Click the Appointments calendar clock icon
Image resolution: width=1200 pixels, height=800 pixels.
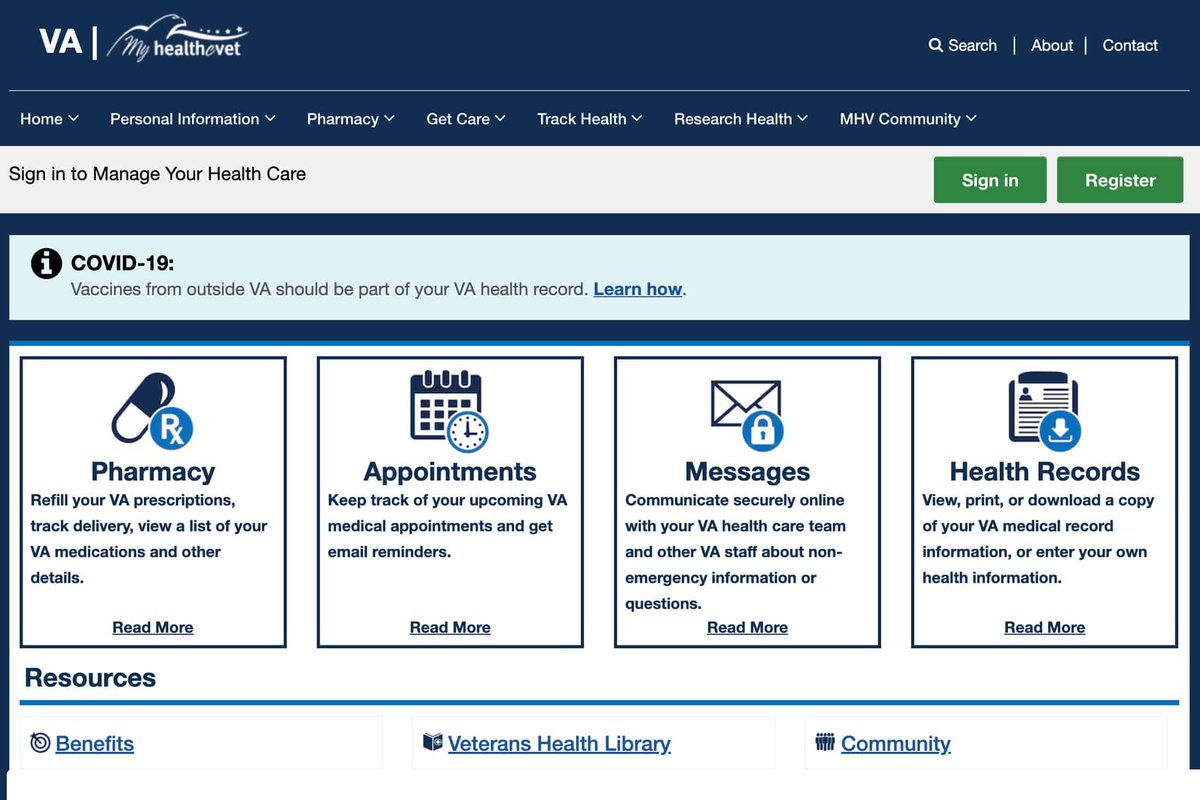449,410
